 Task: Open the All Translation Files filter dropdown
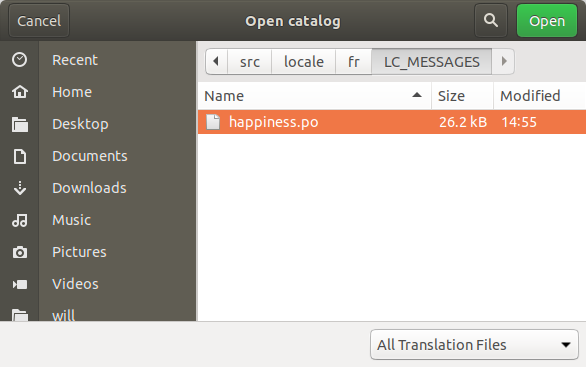coord(474,345)
